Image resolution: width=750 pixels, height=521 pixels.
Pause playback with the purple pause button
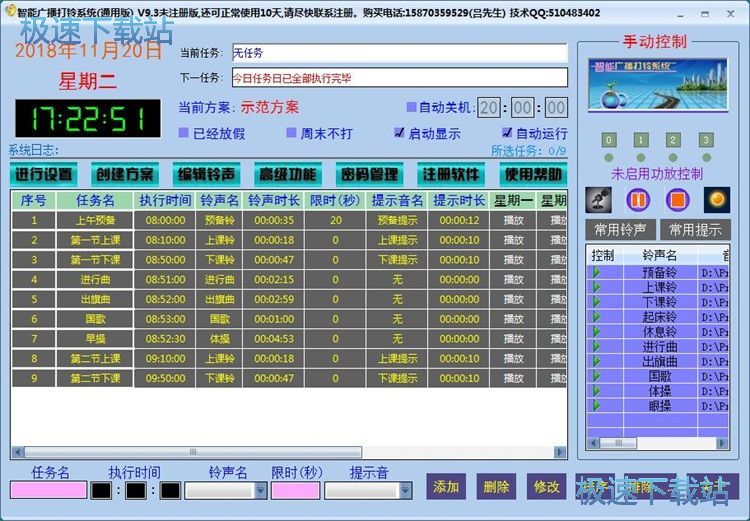pos(638,200)
